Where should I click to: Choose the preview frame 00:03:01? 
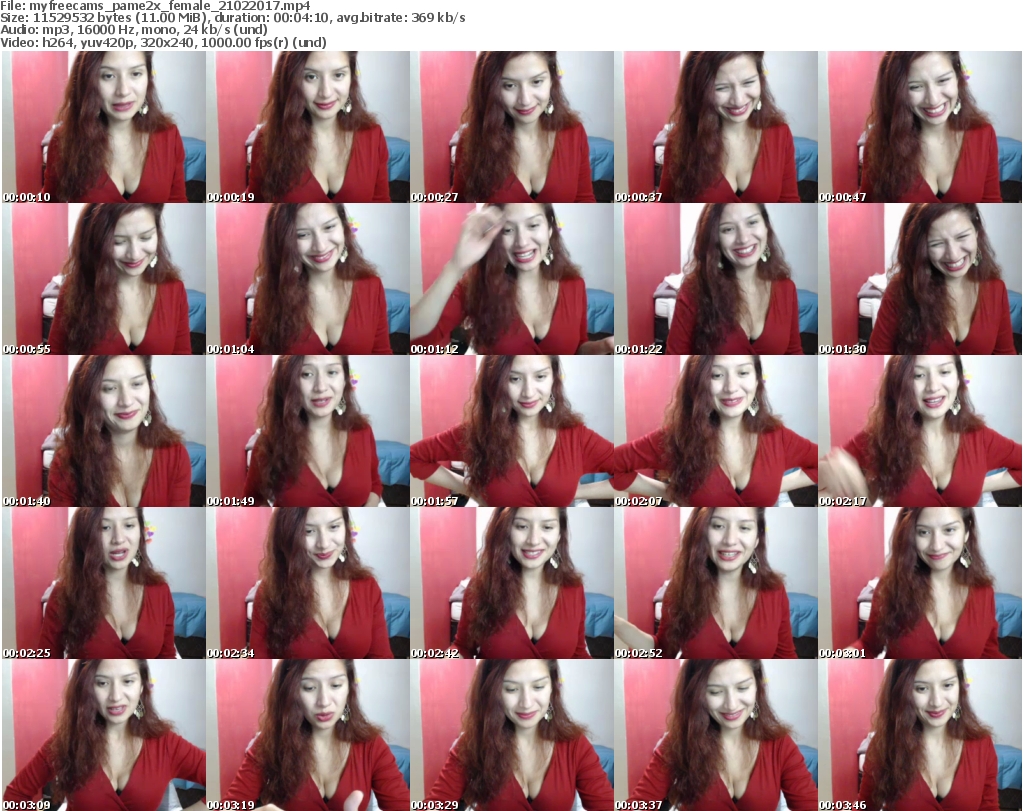[920, 583]
